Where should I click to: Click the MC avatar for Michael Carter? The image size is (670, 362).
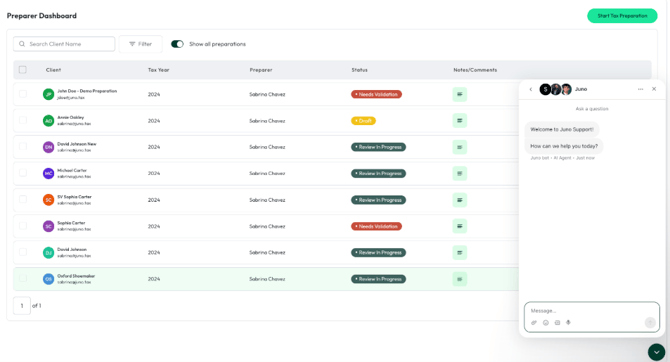pyautogui.click(x=48, y=174)
